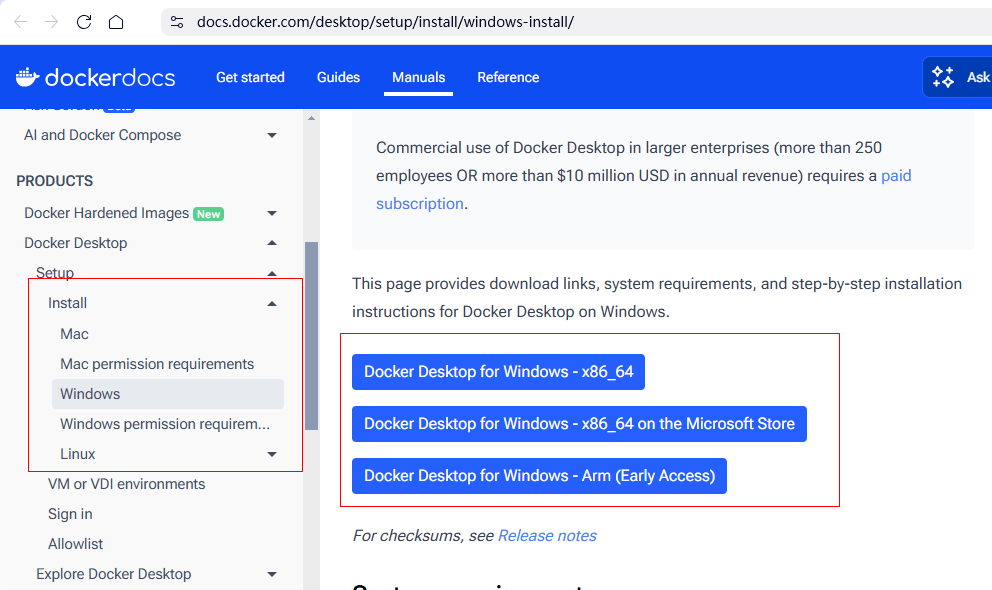
Task: Click the PRODUCTS section heading
Action: tap(54, 181)
